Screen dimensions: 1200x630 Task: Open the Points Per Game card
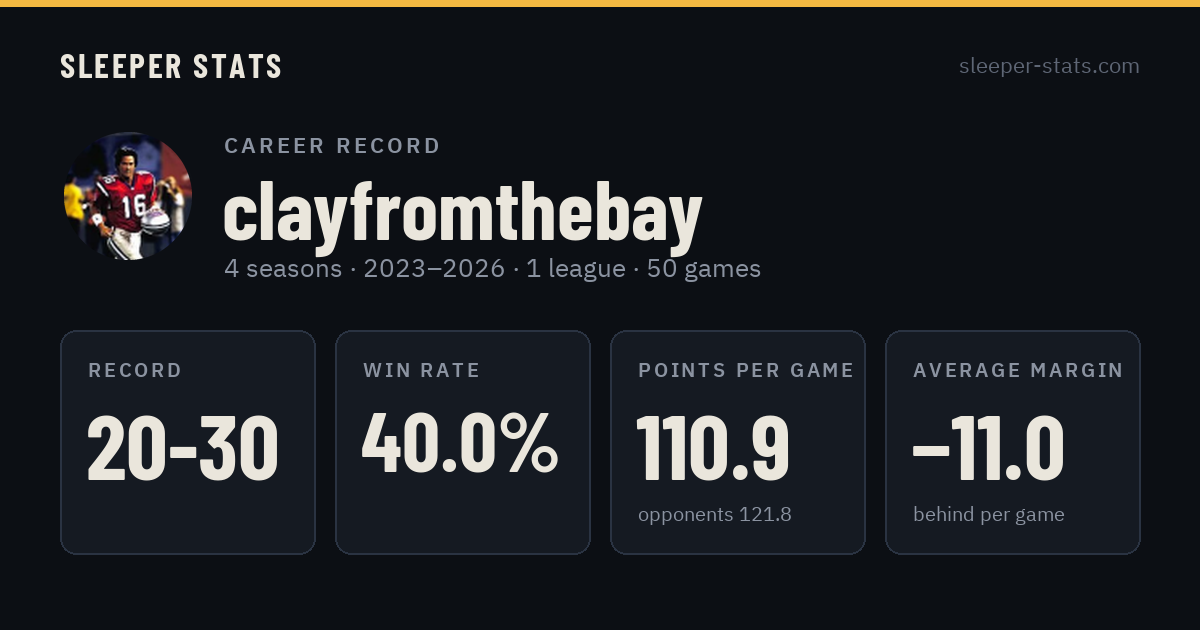tap(738, 442)
